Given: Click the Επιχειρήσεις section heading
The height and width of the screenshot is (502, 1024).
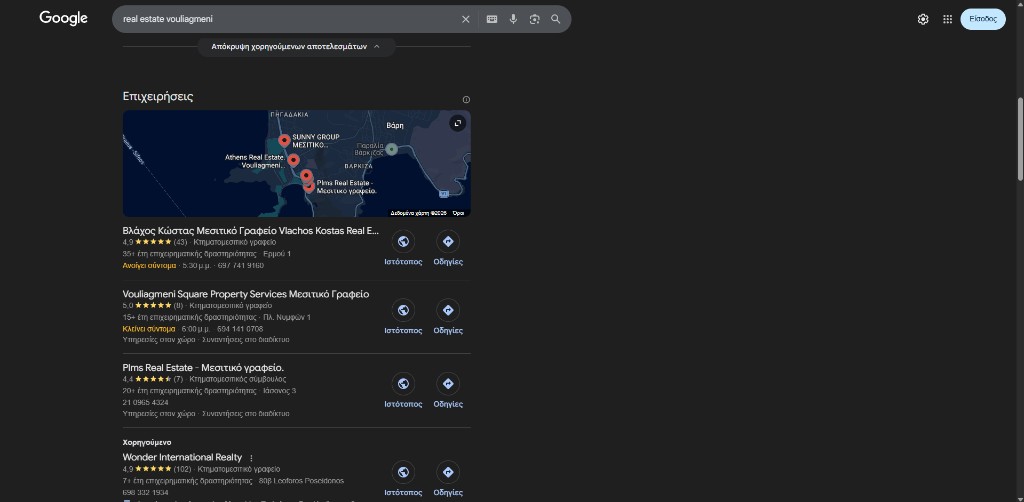Looking at the screenshot, I should (158, 97).
